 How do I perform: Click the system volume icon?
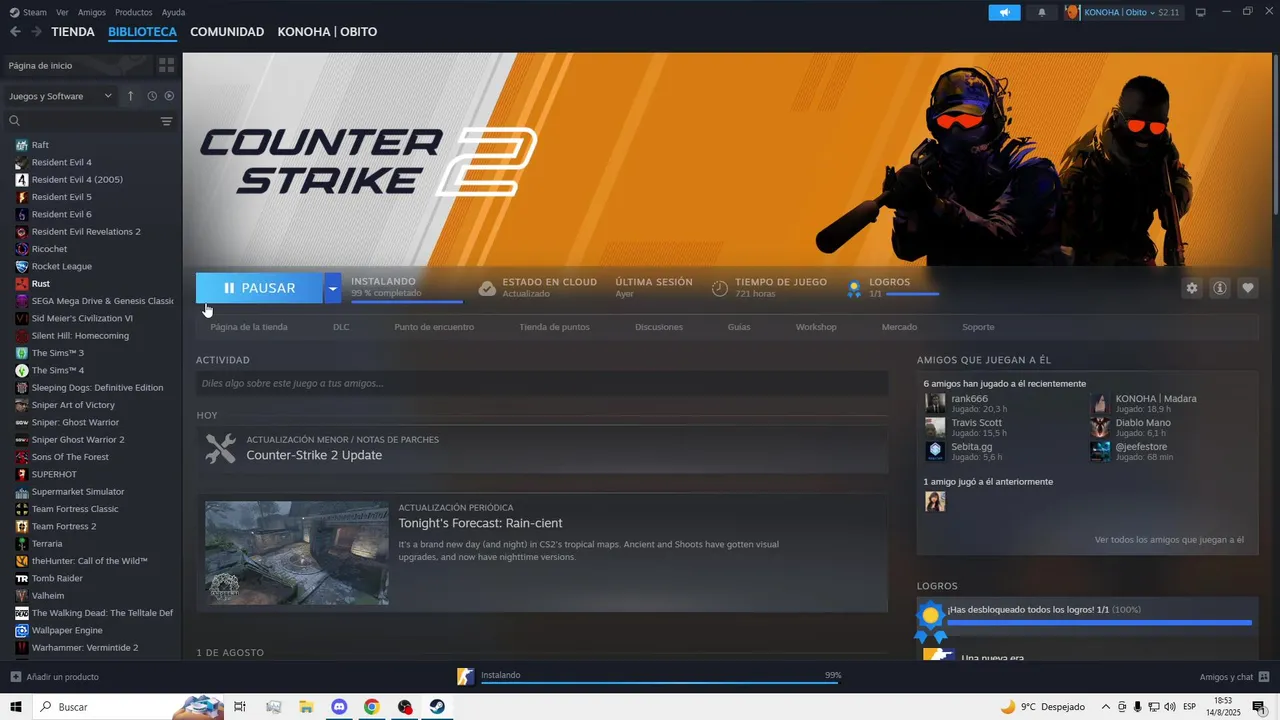(x=1171, y=707)
